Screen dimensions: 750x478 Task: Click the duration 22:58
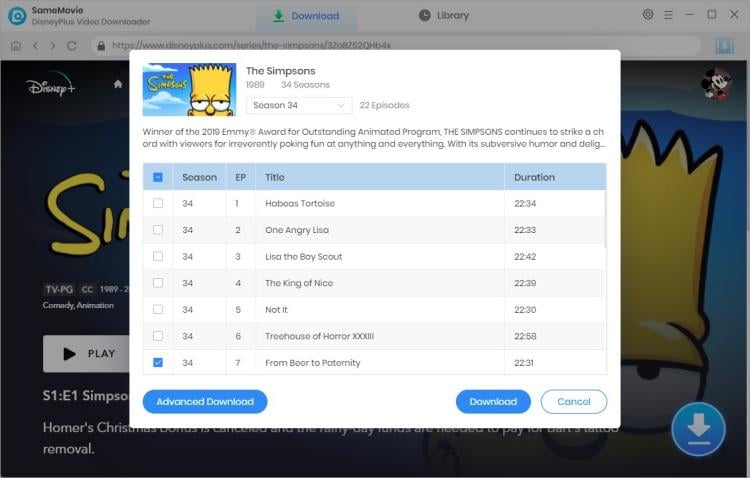(525, 336)
